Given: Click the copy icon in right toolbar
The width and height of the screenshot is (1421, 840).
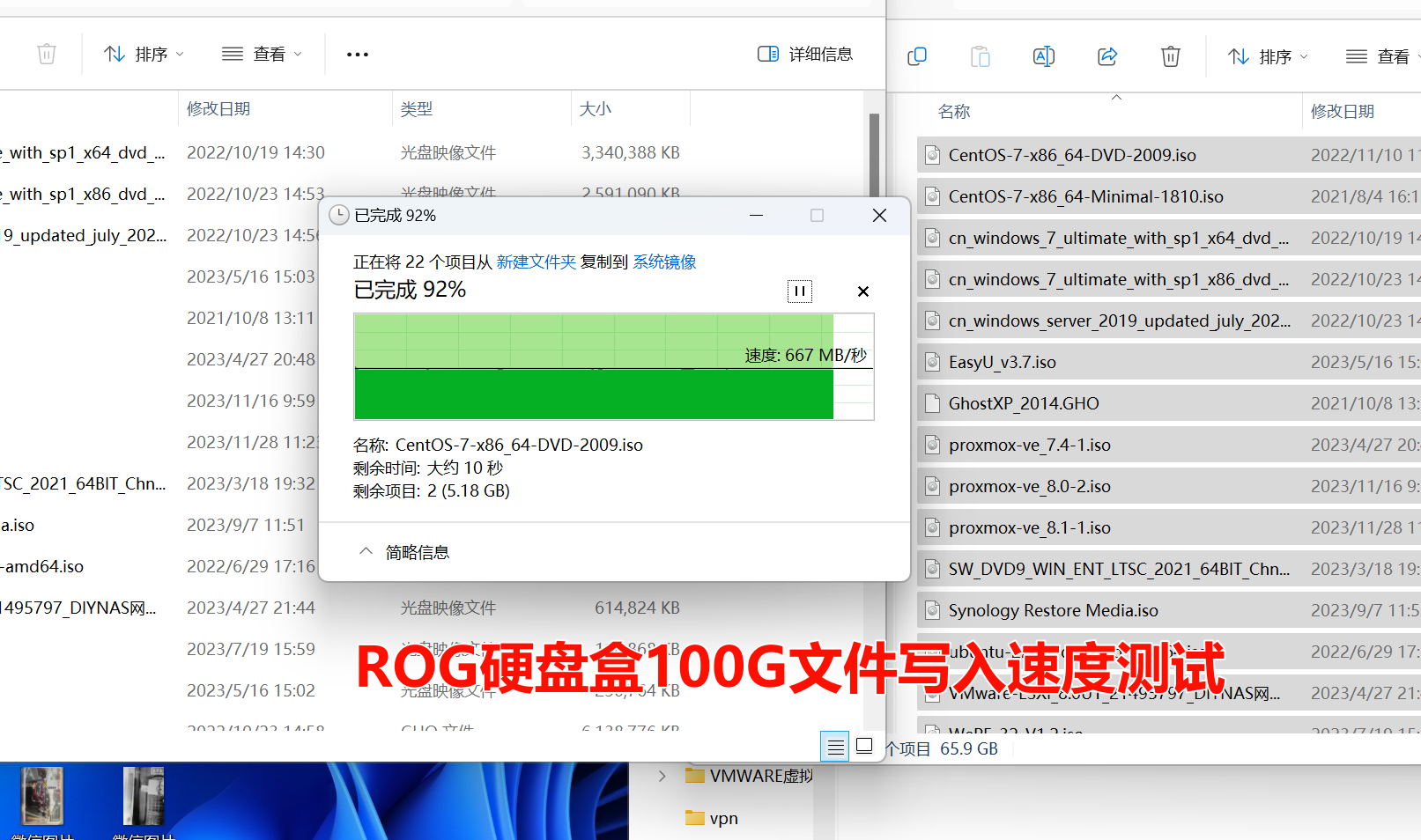Looking at the screenshot, I should 917,56.
